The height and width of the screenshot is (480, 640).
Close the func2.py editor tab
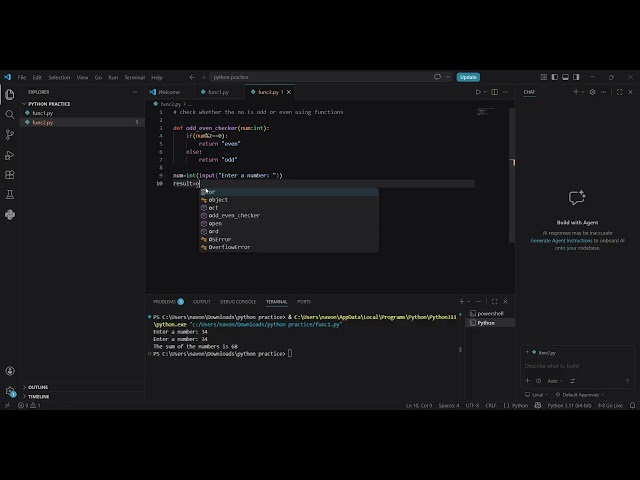click(289, 92)
